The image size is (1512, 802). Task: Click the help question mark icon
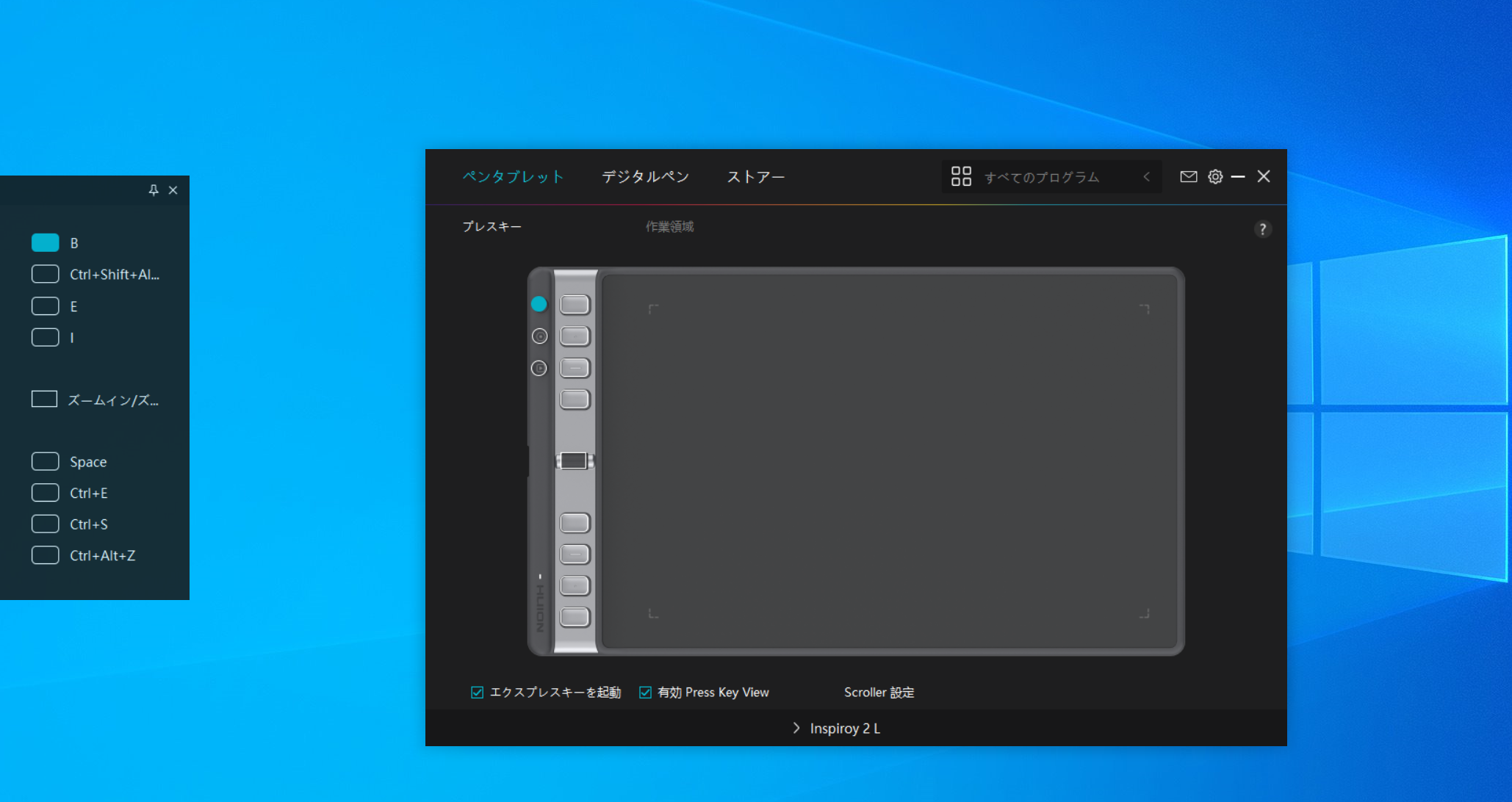1262,229
